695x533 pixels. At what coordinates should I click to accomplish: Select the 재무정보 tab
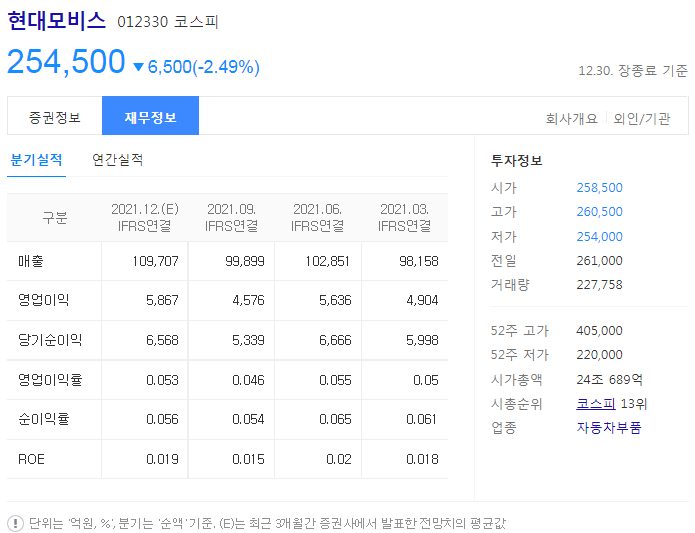tap(150, 116)
